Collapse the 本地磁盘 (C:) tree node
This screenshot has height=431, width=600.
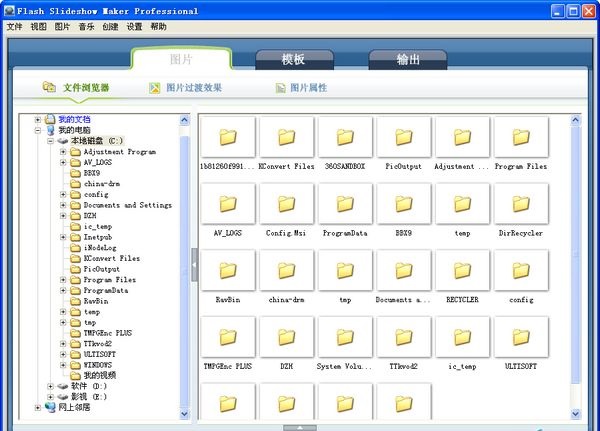50,141
